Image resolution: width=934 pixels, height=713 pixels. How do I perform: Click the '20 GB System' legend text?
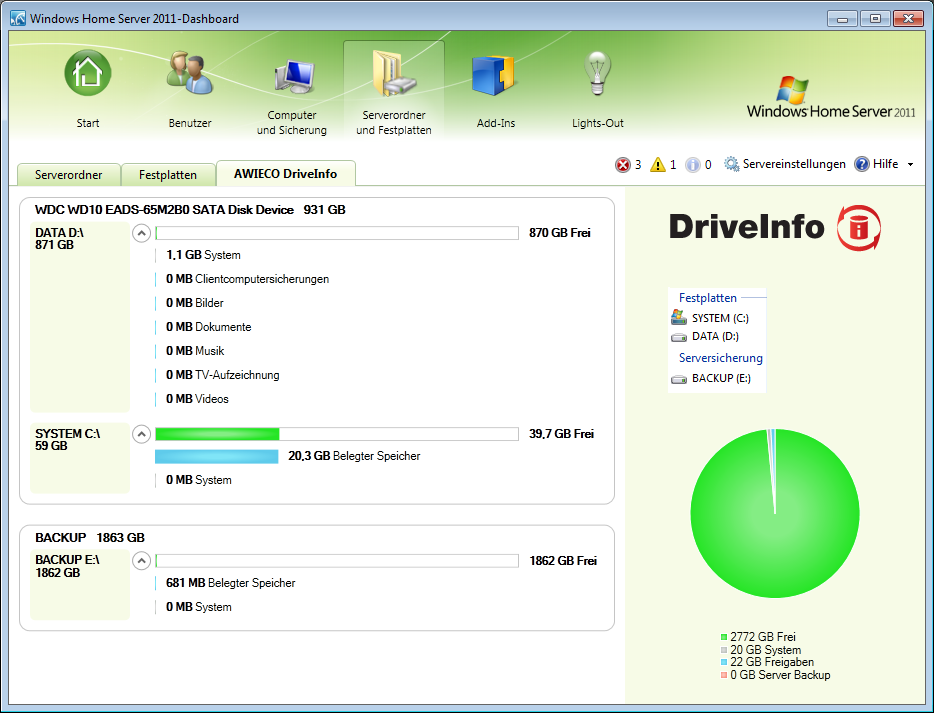pos(765,650)
